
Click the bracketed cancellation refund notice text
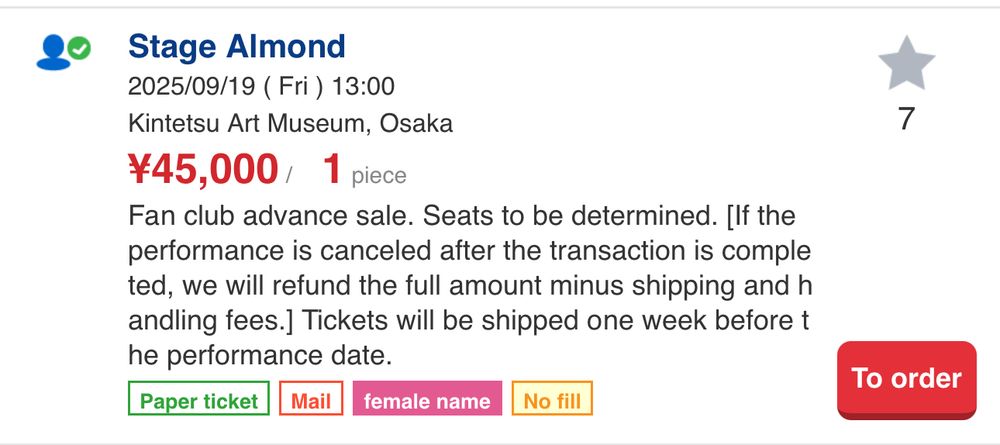pos(469,268)
